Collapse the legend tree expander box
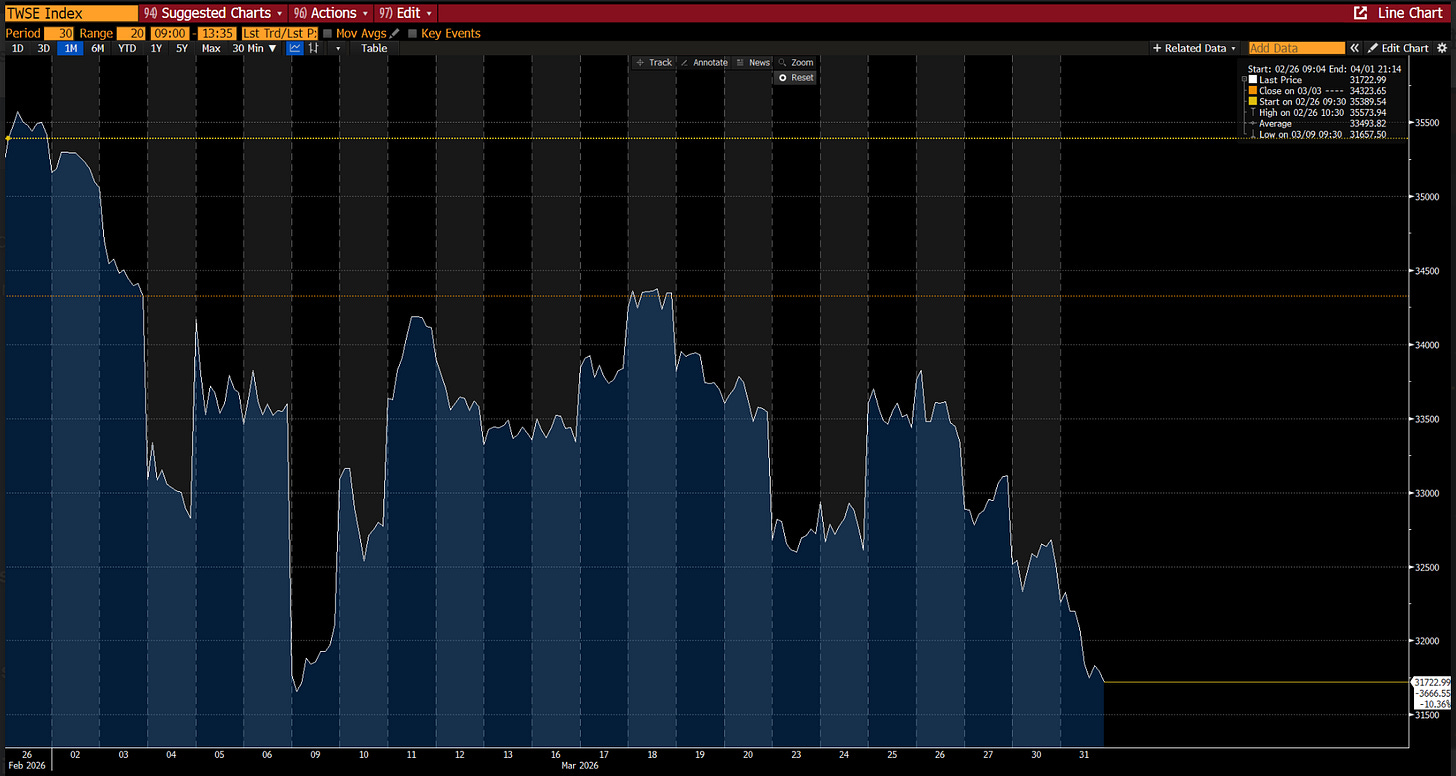Screen dimensions: 1456x776 [x=1244, y=79]
